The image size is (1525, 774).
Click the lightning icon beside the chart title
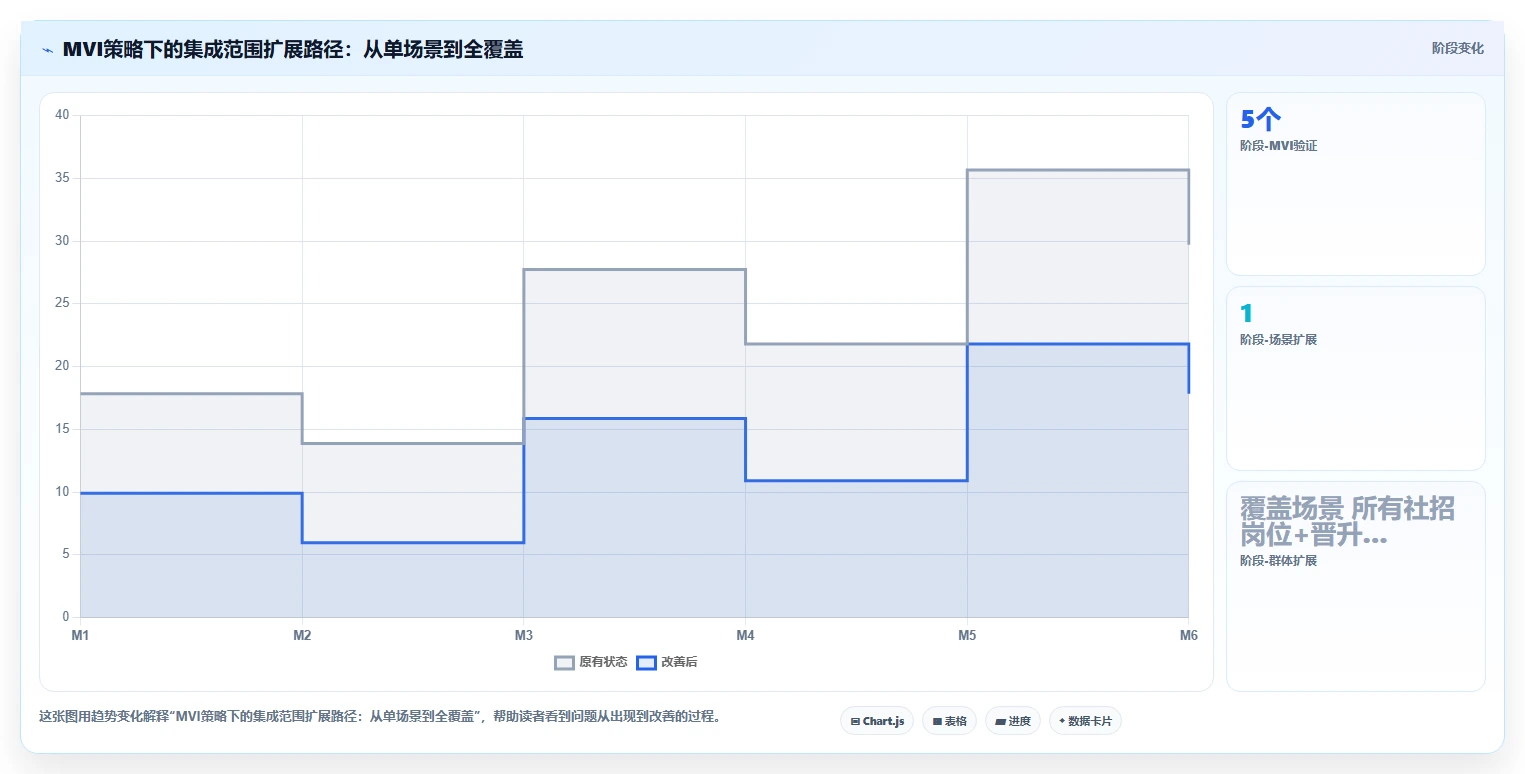tap(47, 49)
